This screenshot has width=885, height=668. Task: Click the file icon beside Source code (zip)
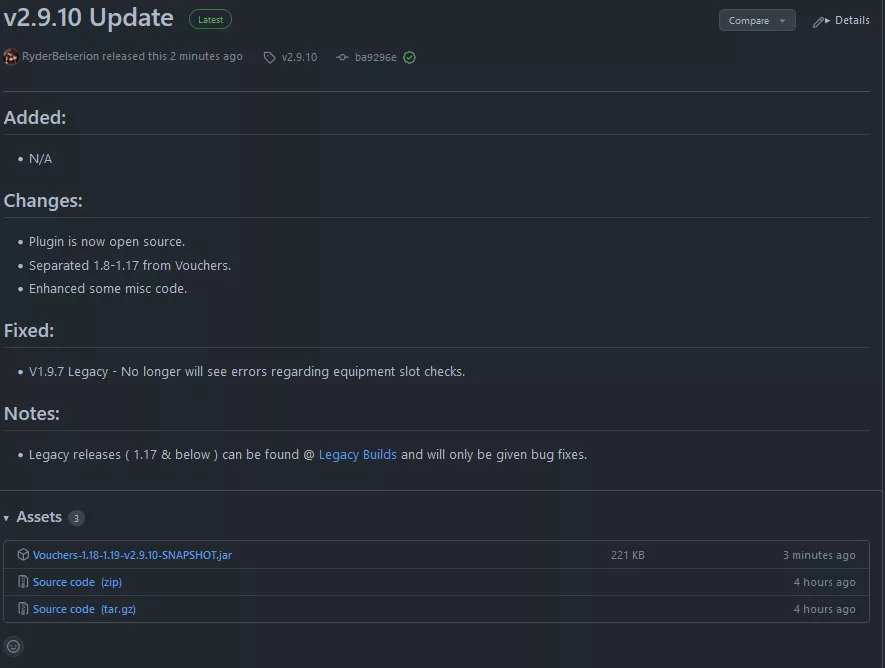pyautogui.click(x=23, y=582)
